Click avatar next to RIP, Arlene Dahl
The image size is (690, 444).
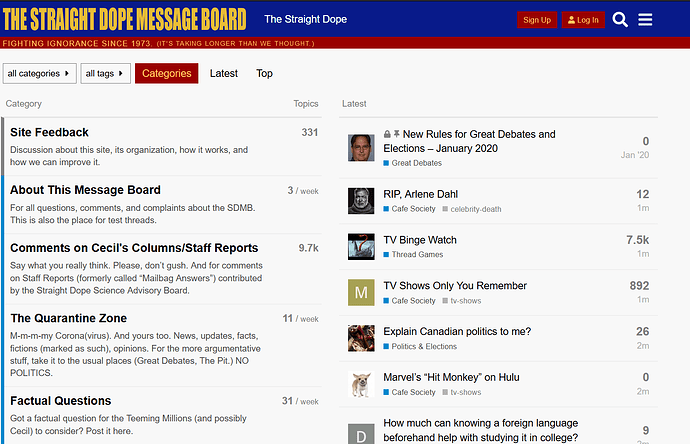pos(361,201)
